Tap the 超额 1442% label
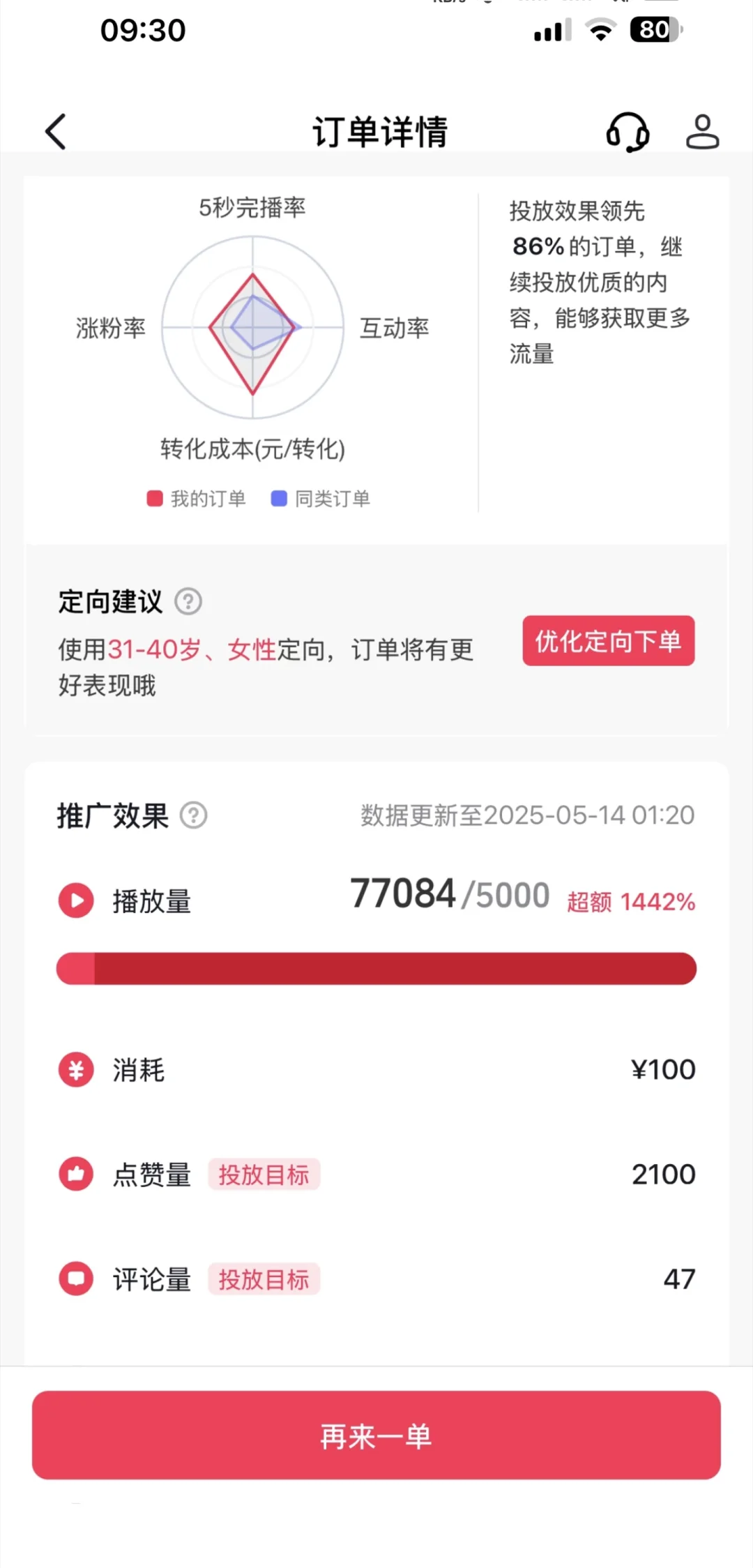This screenshot has width=753, height=1568. click(631, 901)
